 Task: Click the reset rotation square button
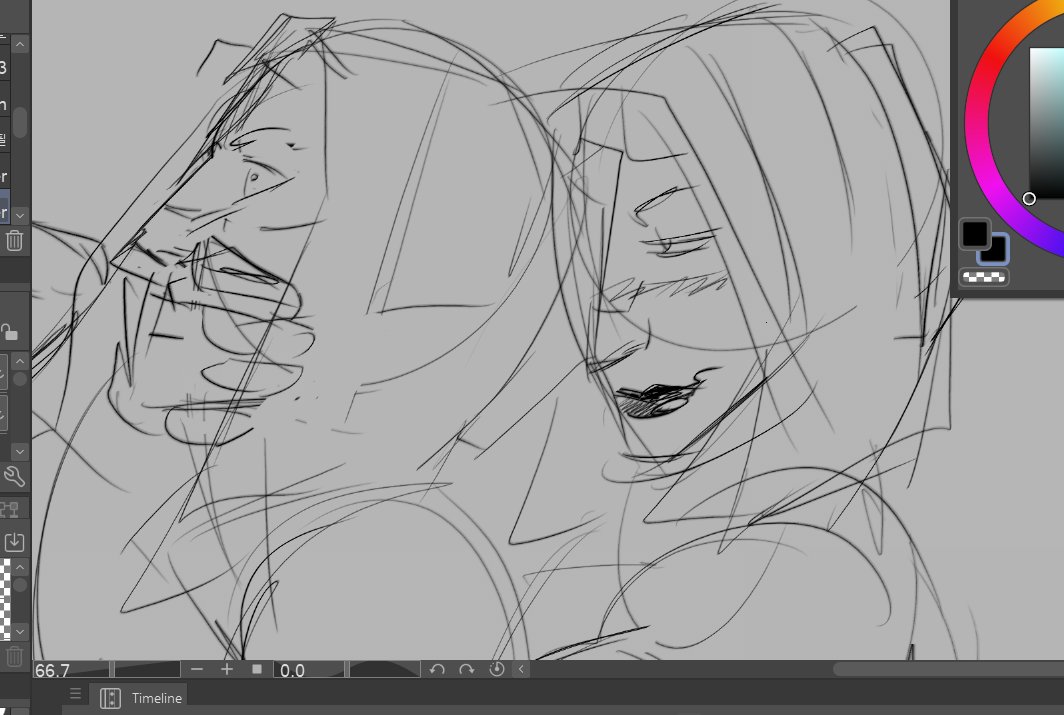click(256, 670)
